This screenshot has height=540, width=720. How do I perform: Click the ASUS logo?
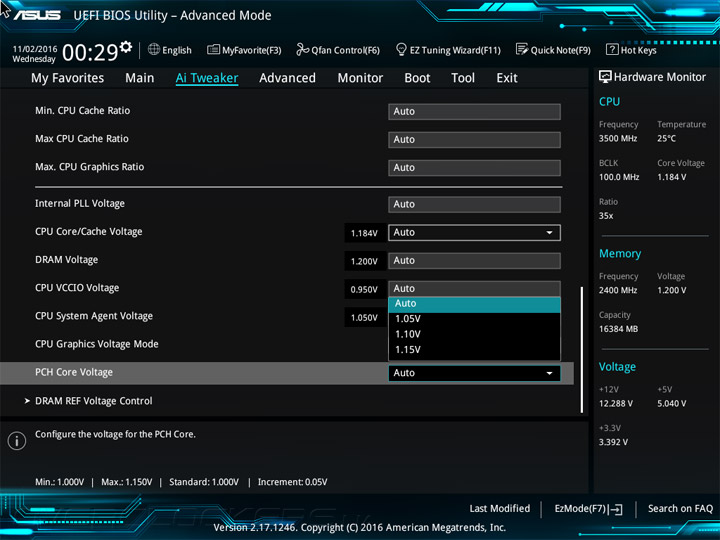(37, 15)
